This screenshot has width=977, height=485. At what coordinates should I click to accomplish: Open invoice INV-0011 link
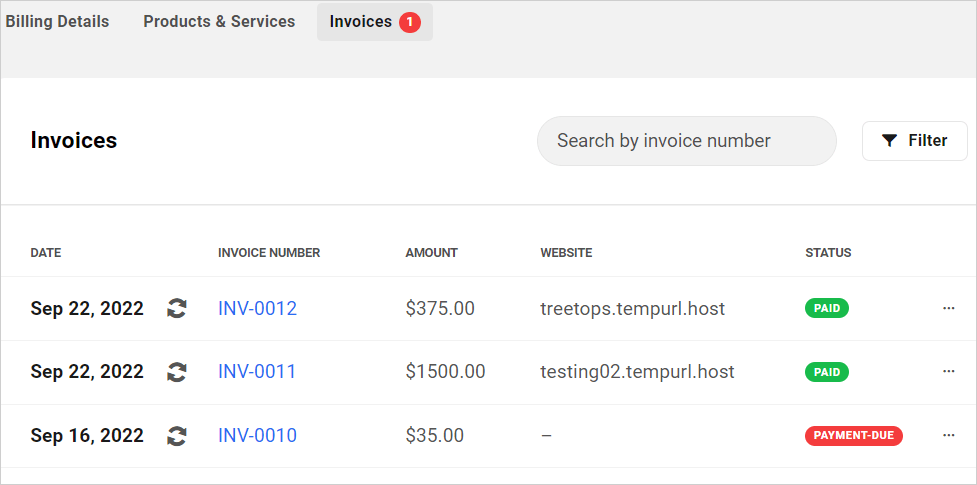(257, 372)
